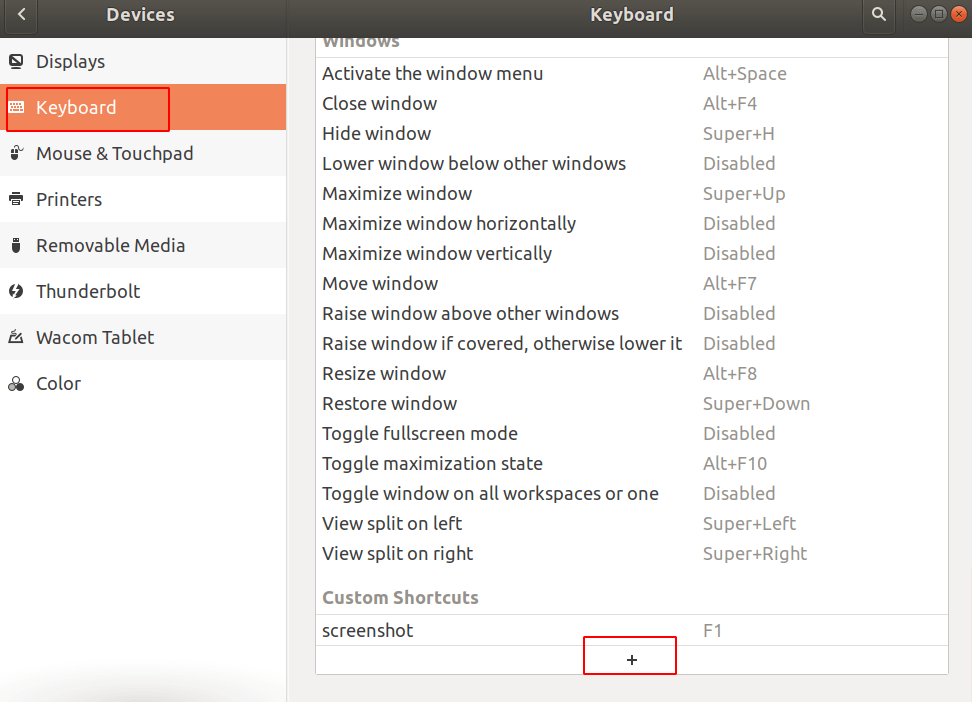This screenshot has width=972, height=702.
Task: Open the Color panel
Action: 143,383
